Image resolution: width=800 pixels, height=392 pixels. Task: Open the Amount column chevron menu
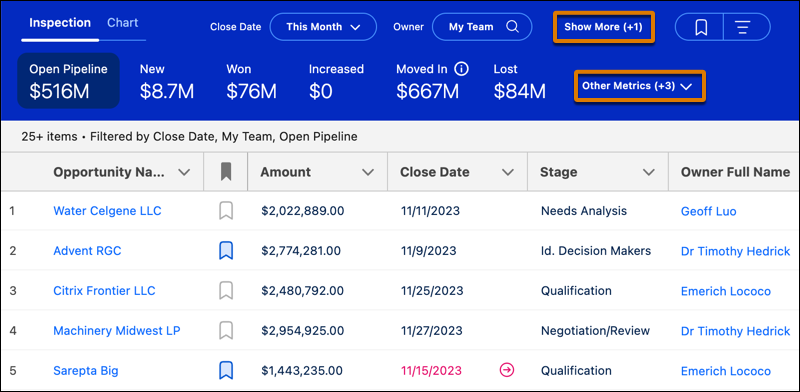tap(368, 173)
